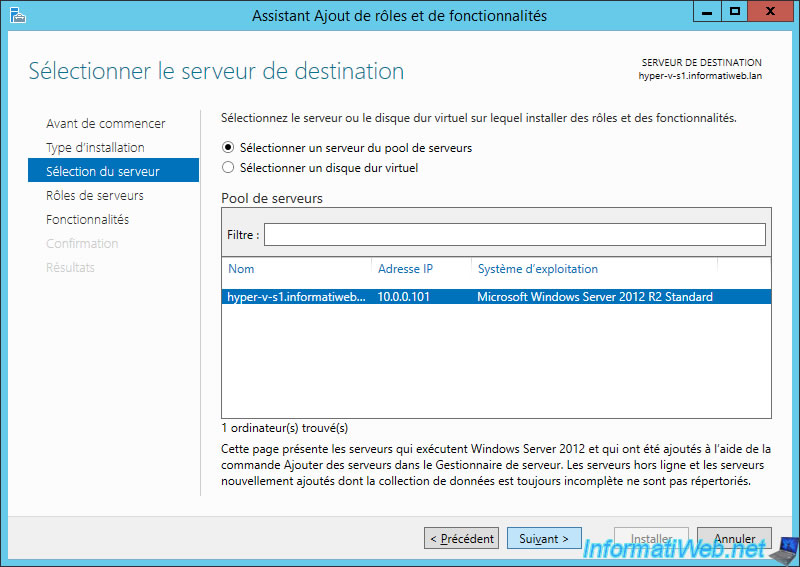Maximize the wizard window
The image size is (800, 567).
click(x=735, y=12)
